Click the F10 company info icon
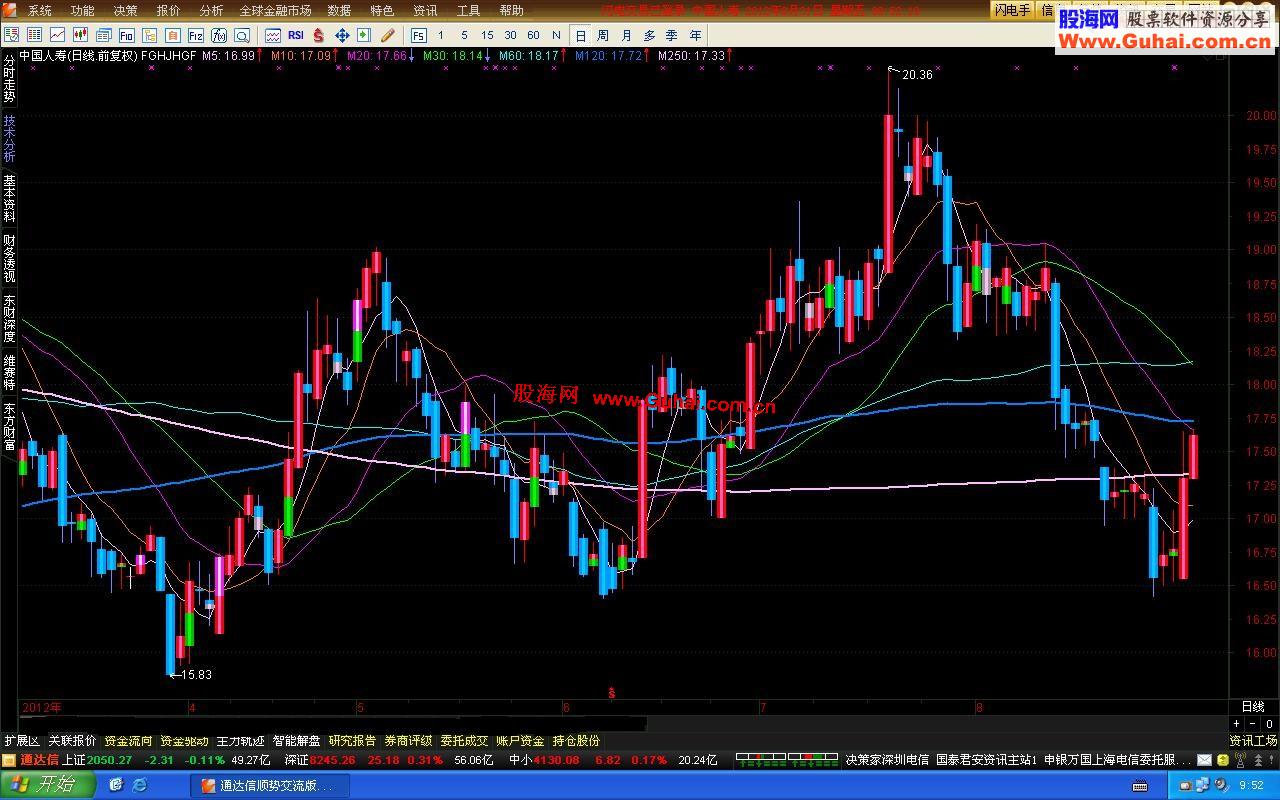Screen dimensions: 1280x800 pyautogui.click(x=126, y=35)
